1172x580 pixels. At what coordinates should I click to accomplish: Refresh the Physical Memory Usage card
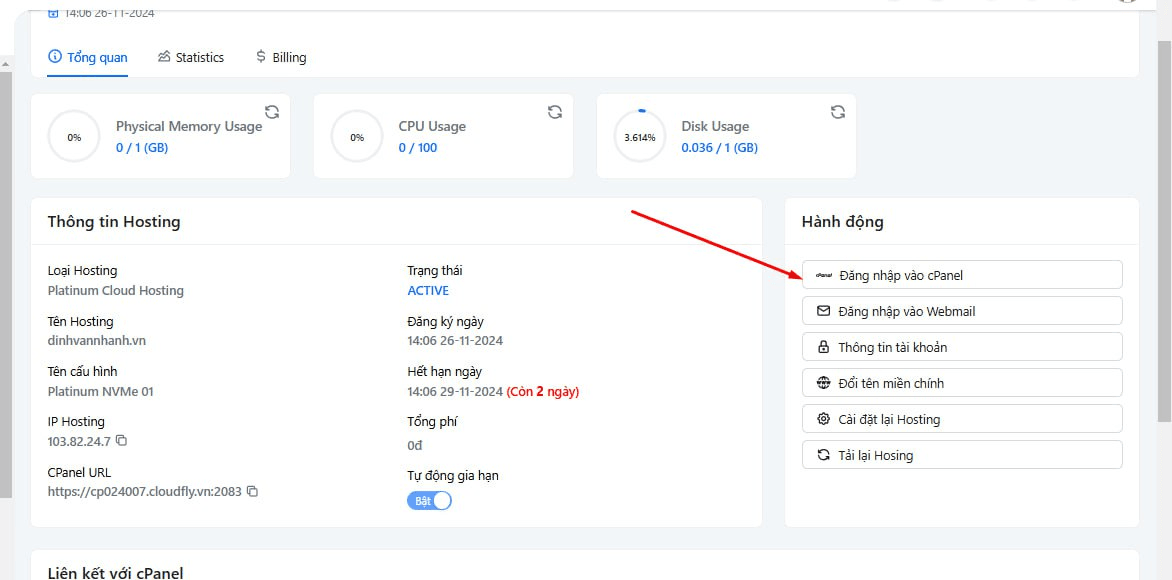click(270, 112)
